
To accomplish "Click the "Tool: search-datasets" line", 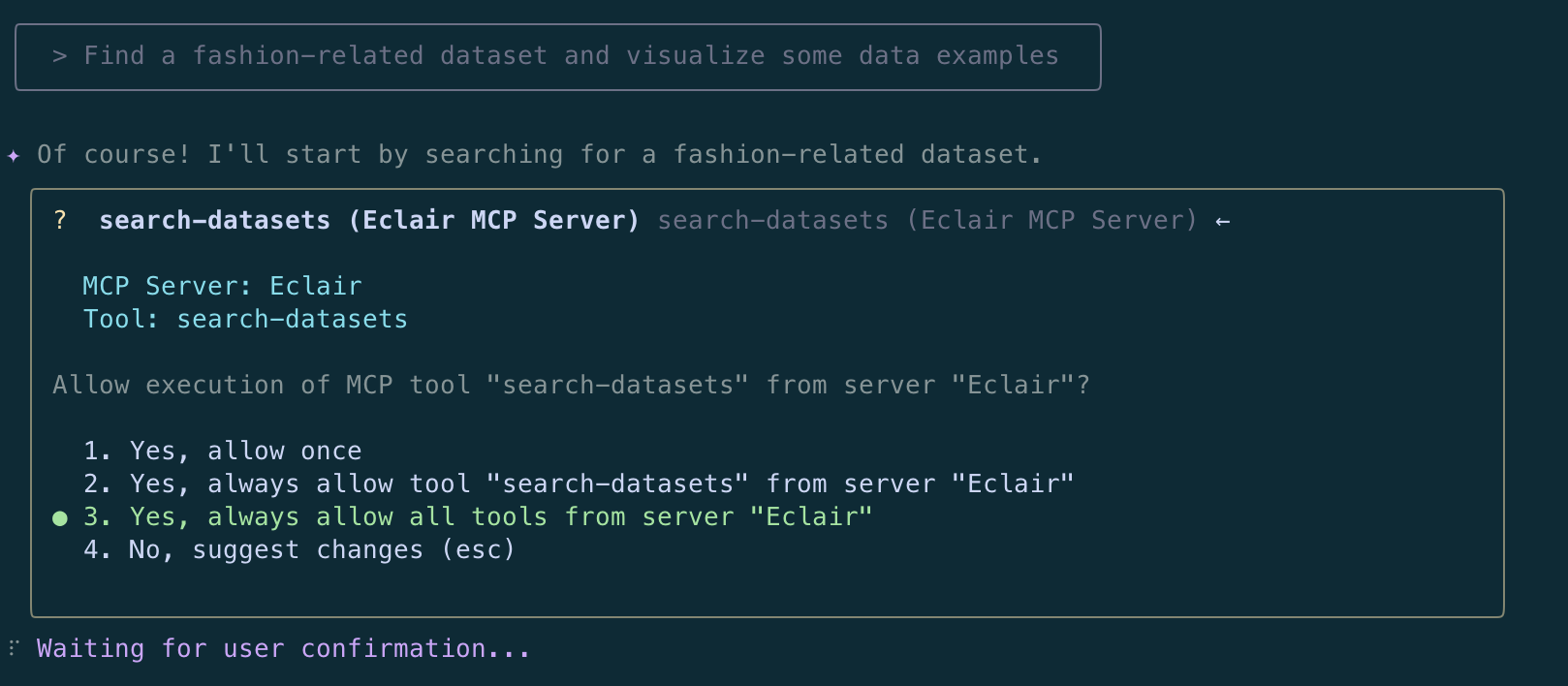I will click(x=245, y=320).
